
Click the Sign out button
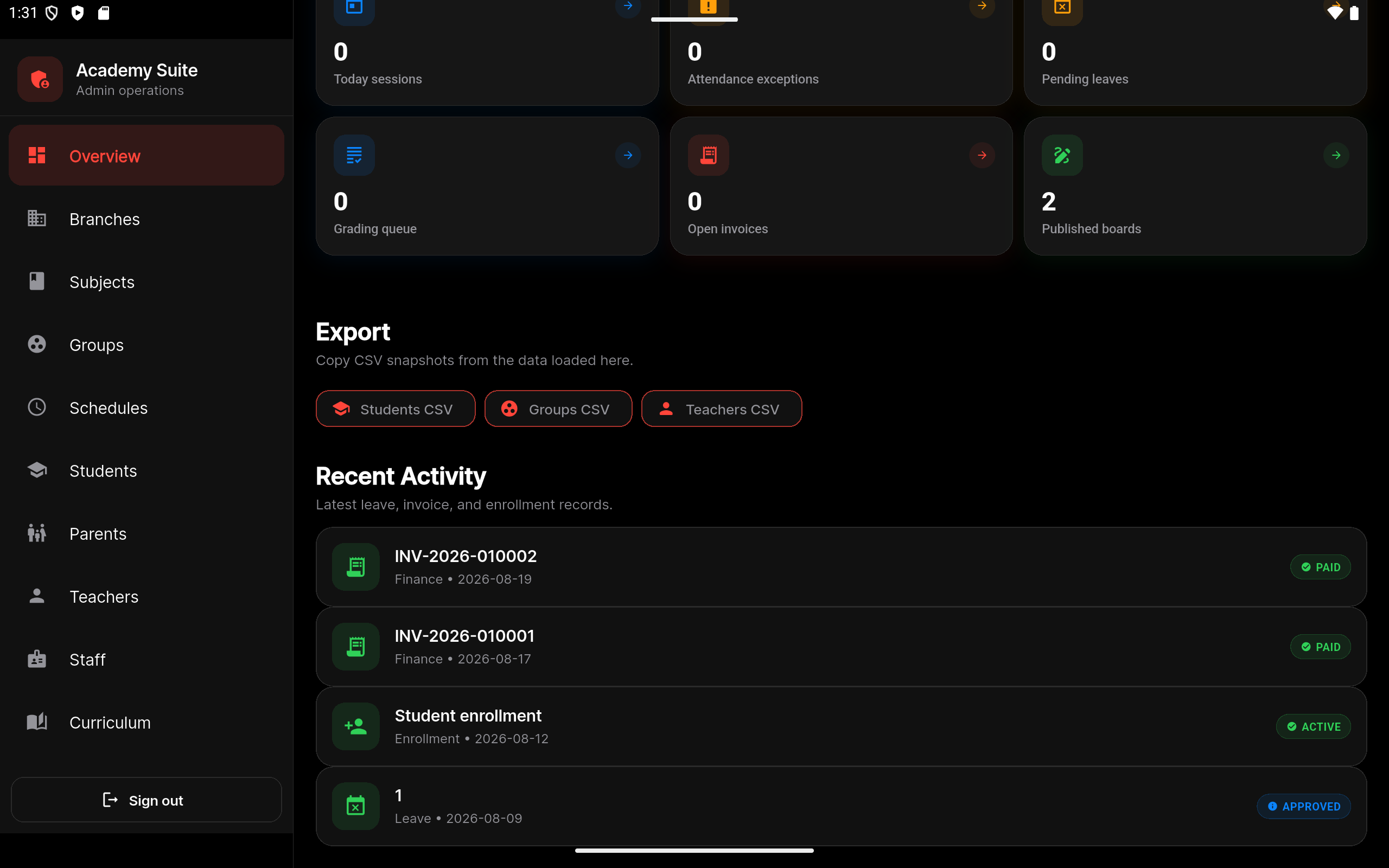point(146,800)
